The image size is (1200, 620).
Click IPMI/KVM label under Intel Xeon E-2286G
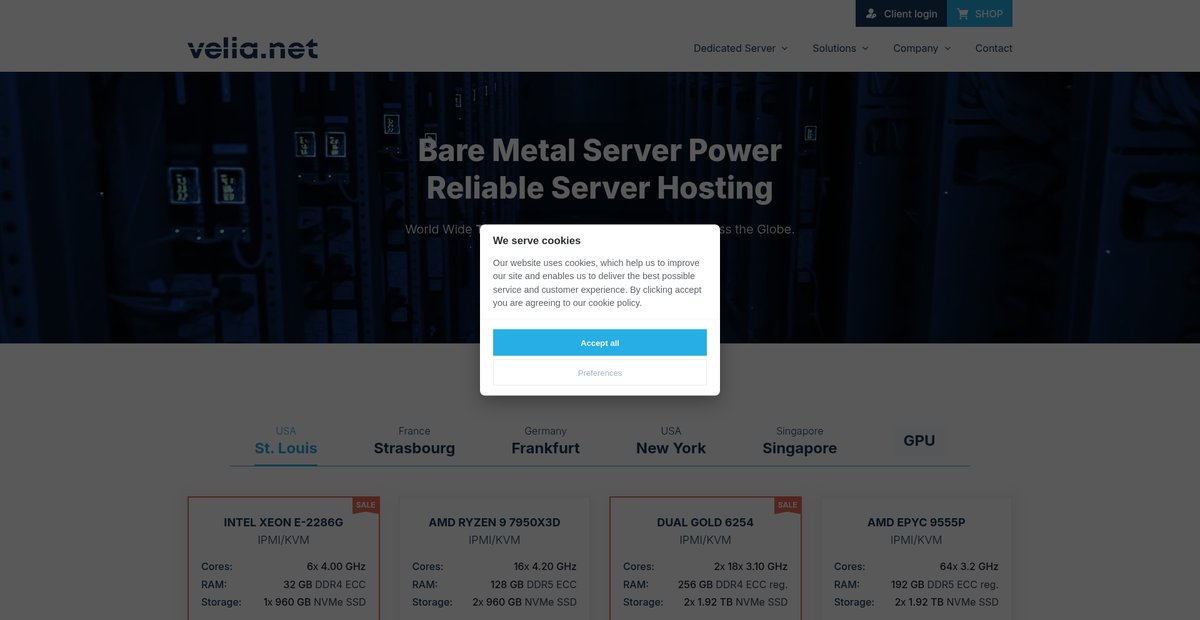pos(283,540)
